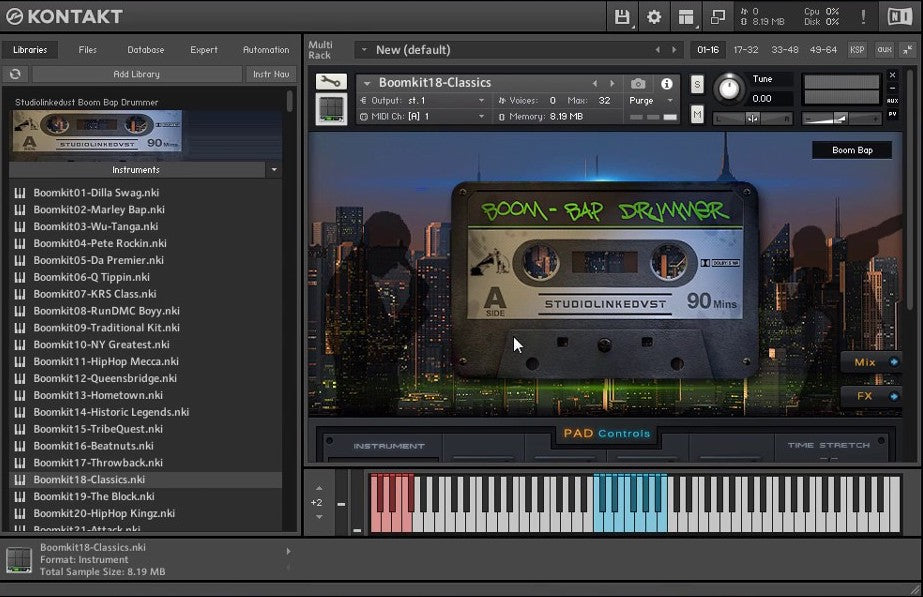The height and width of the screenshot is (597, 923).
Task: Refresh the library browser with the circular arrow
Action: tap(13, 73)
